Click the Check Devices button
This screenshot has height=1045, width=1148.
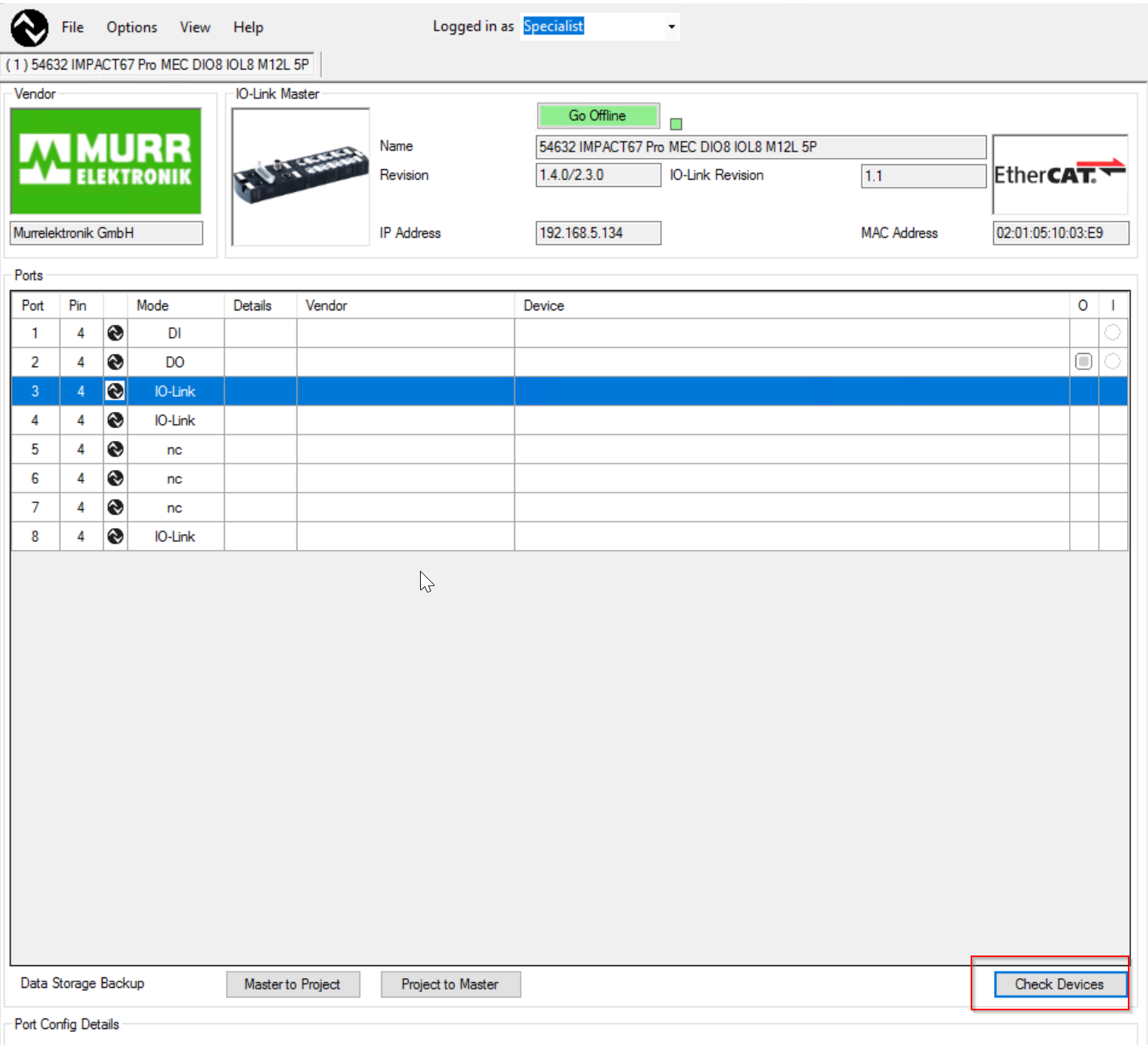[1059, 985]
